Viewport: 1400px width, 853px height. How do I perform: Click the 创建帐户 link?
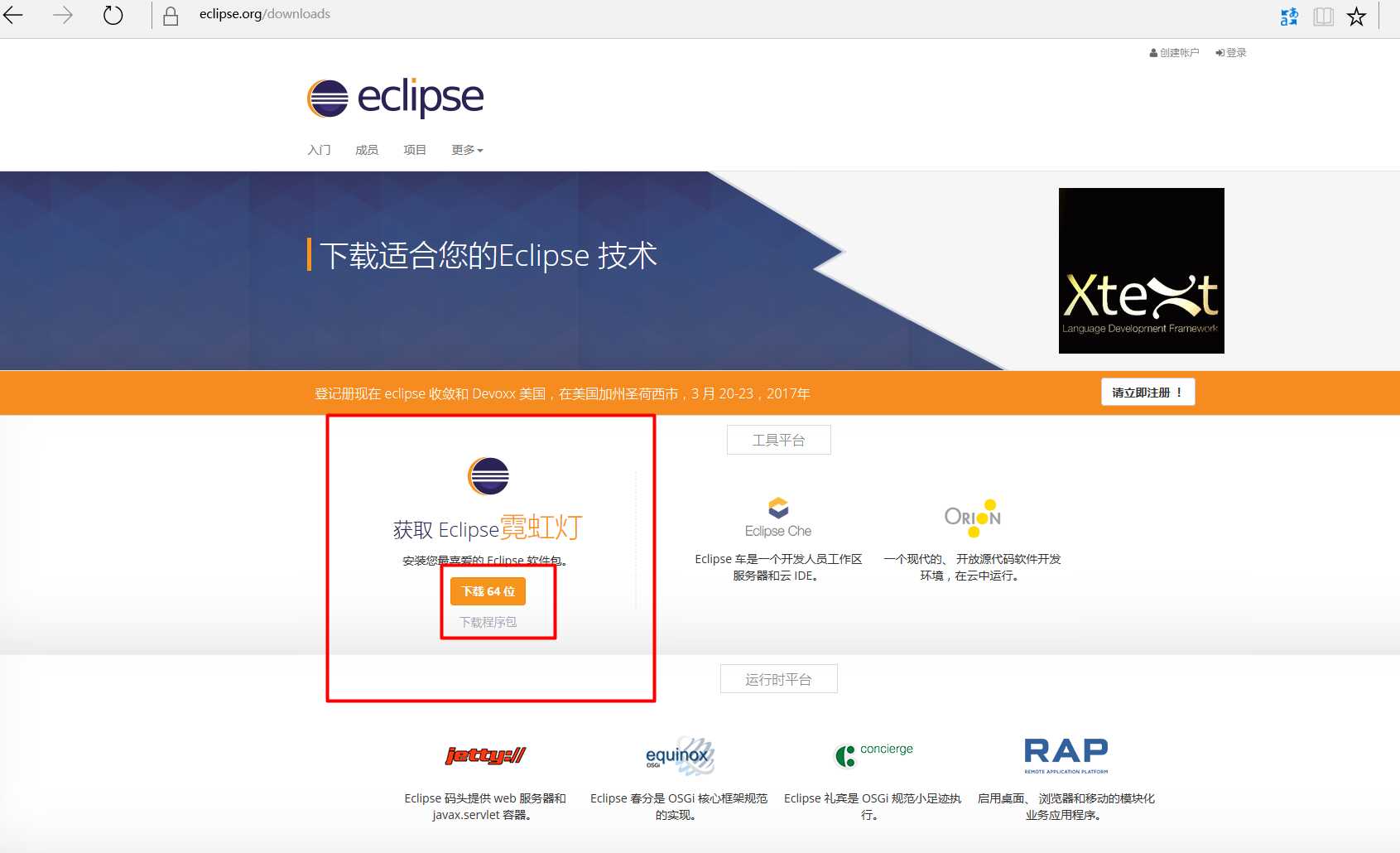click(x=1174, y=52)
